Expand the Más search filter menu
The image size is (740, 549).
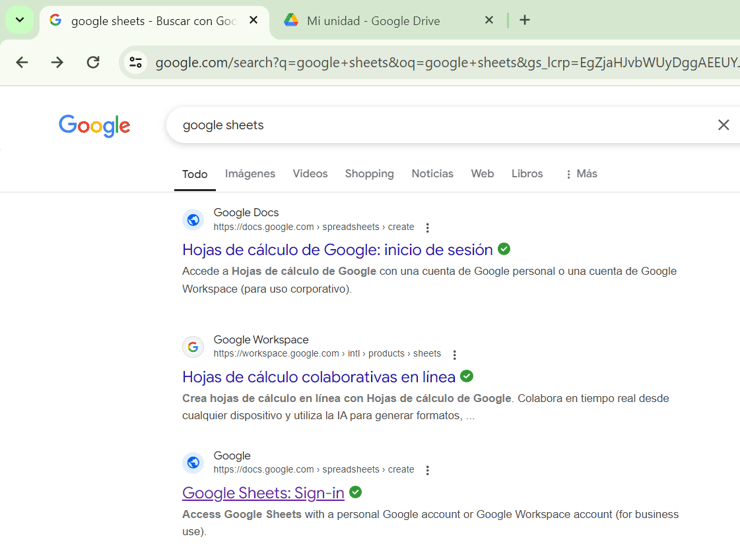[x=581, y=174]
